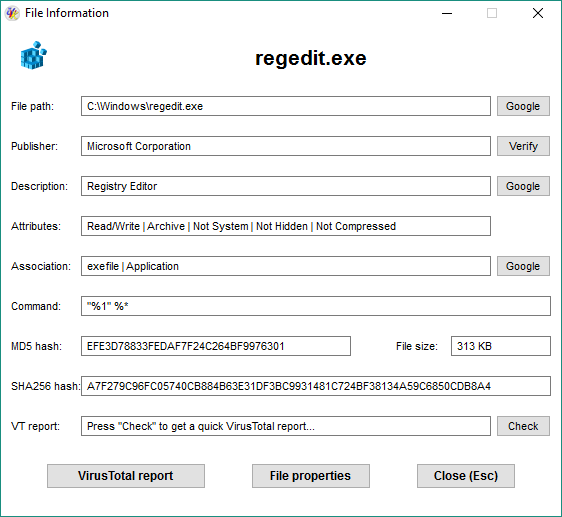Click the SHA256 hash field
The height and width of the screenshot is (517, 562).
click(316, 386)
